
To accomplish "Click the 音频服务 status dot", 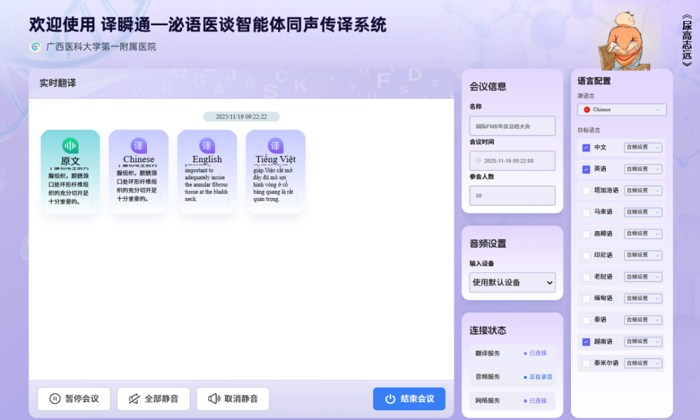I will [525, 377].
